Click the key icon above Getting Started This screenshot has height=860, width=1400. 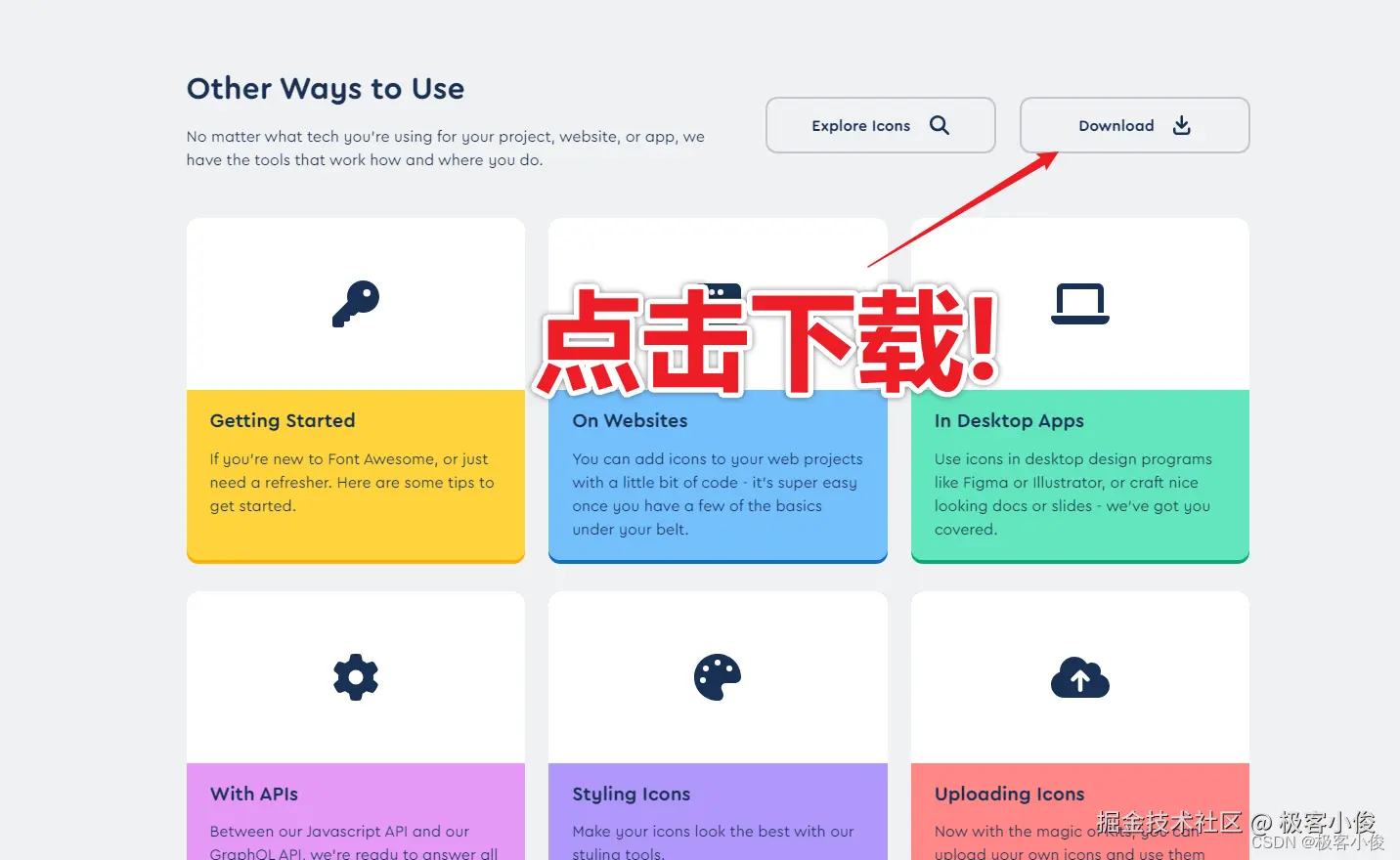356,304
